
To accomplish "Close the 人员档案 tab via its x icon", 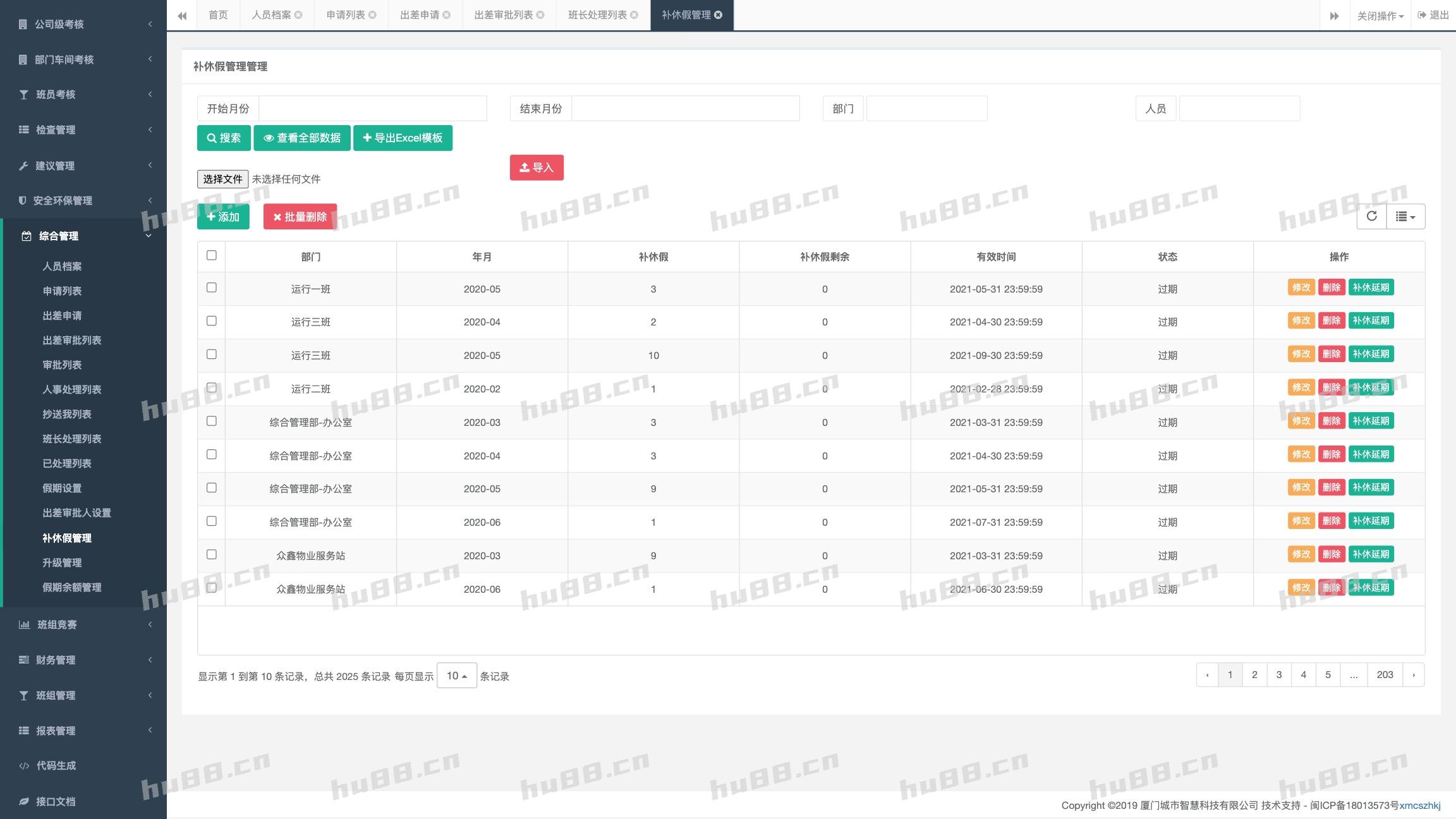I will tap(298, 15).
